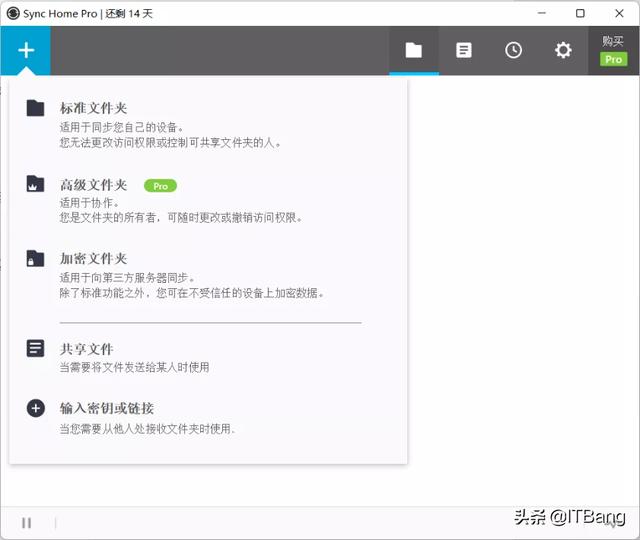Click the Sync app logo in title bar

[13, 13]
